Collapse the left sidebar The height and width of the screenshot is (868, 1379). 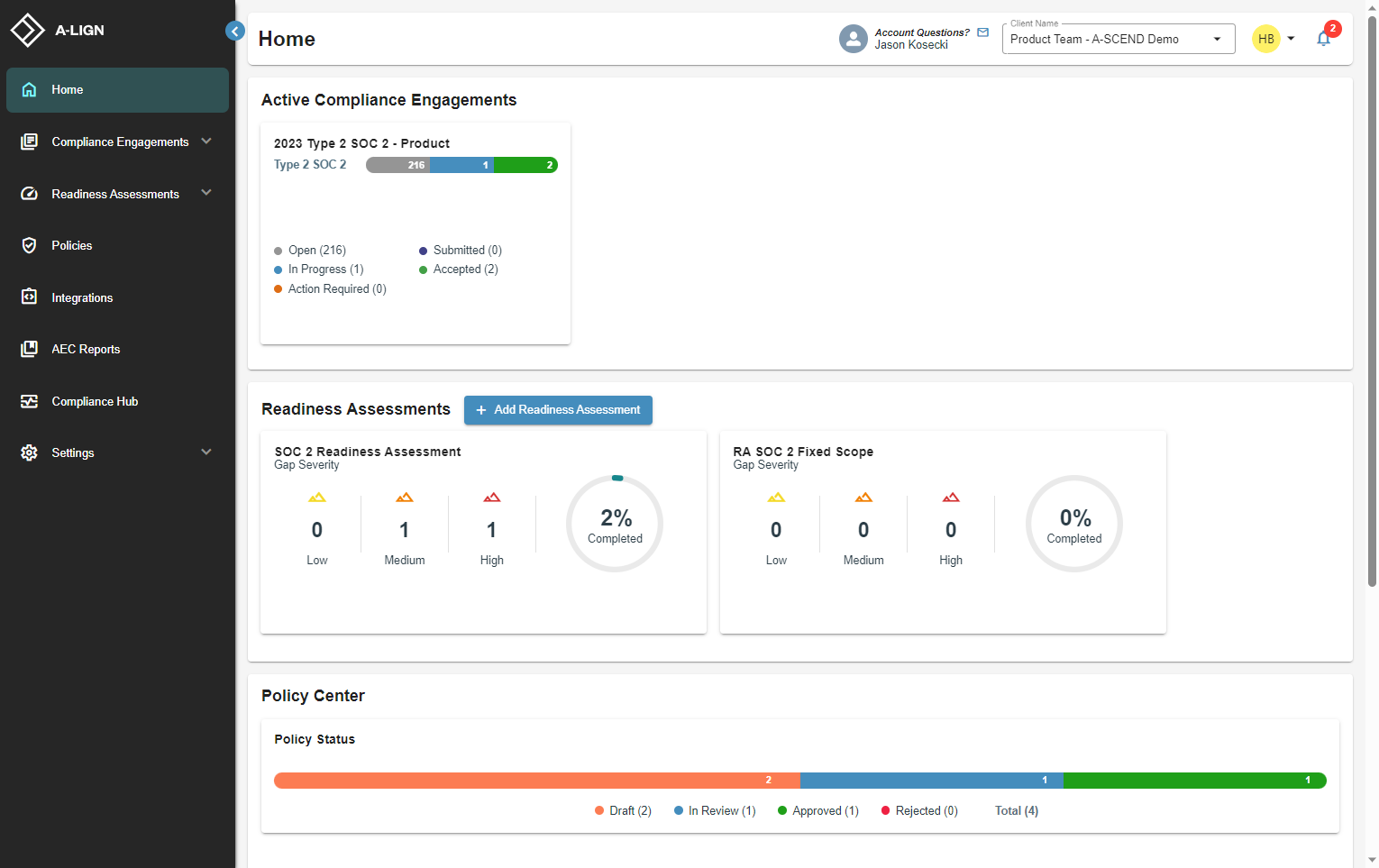tap(235, 31)
